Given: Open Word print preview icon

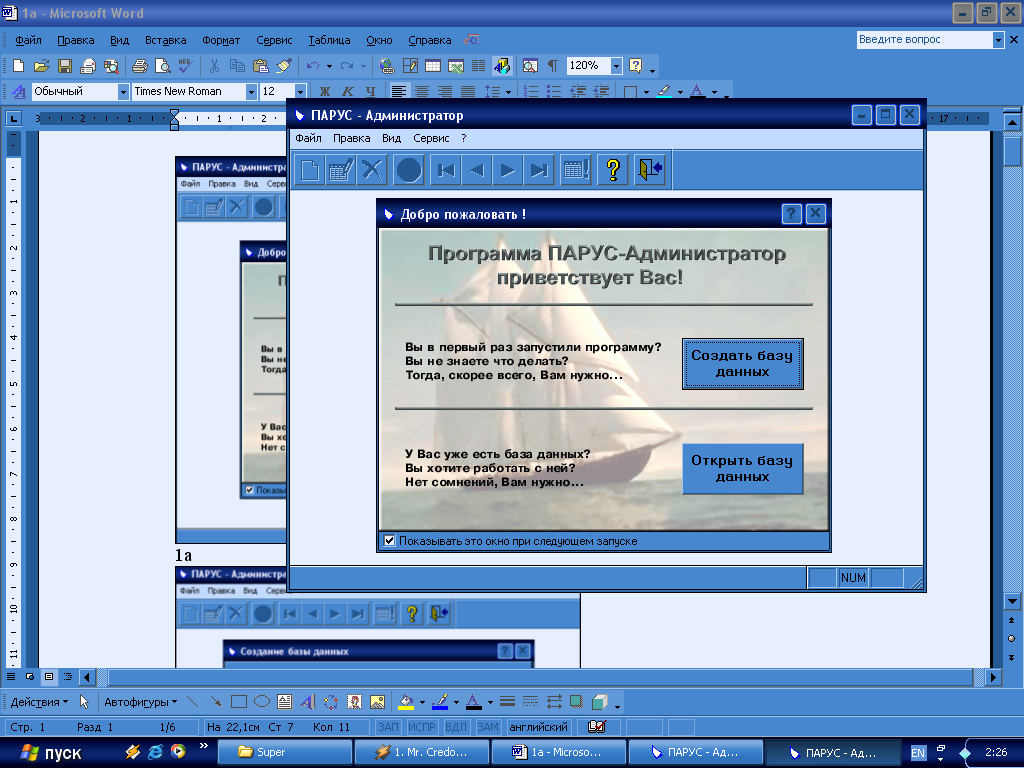Looking at the screenshot, I should click(x=163, y=65).
